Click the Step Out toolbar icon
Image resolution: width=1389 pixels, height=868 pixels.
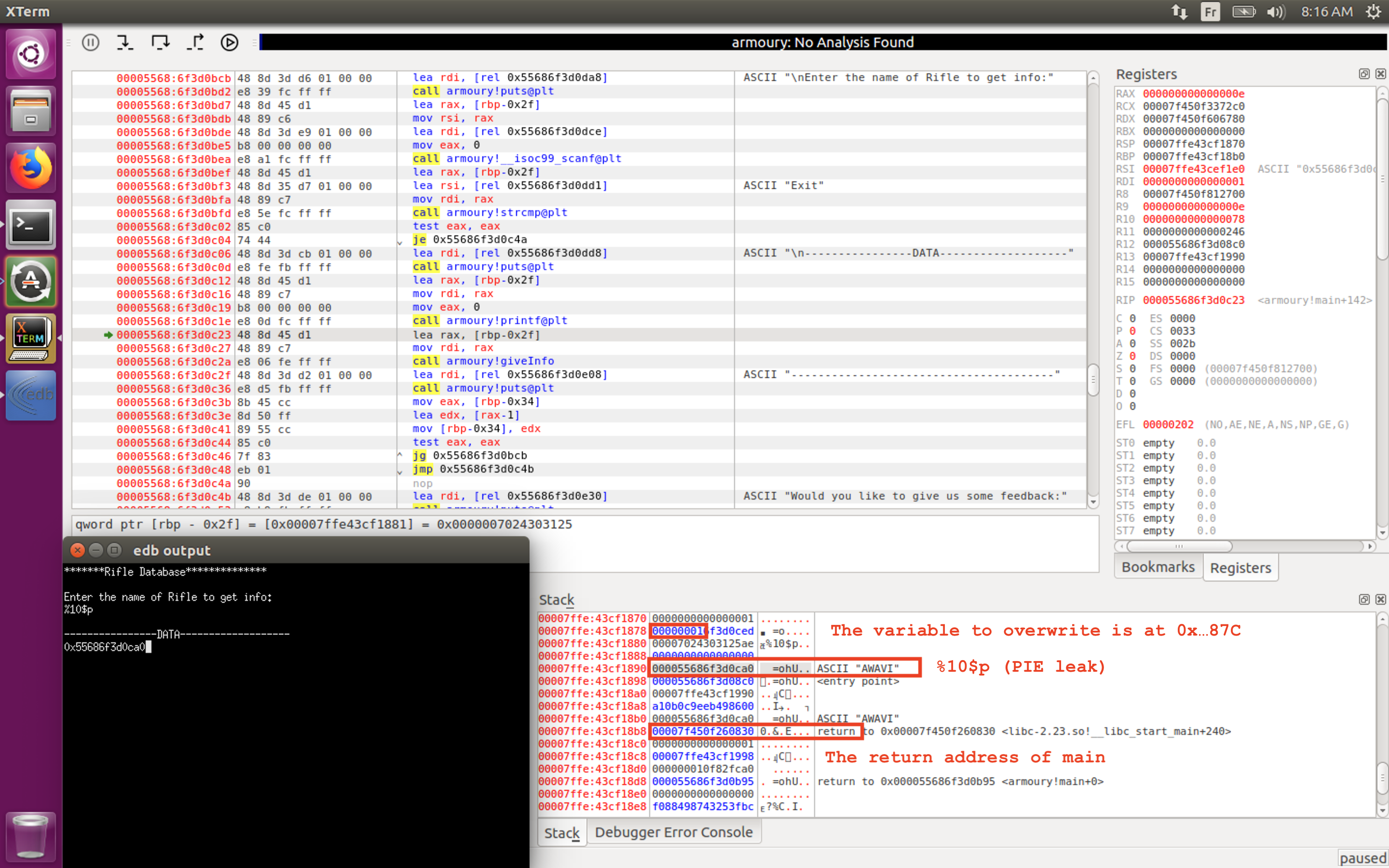click(x=195, y=42)
